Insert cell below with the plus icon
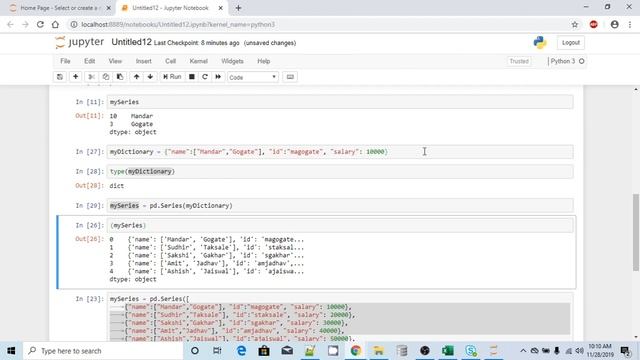Viewport: 640px width, 360px height. click(x=76, y=77)
